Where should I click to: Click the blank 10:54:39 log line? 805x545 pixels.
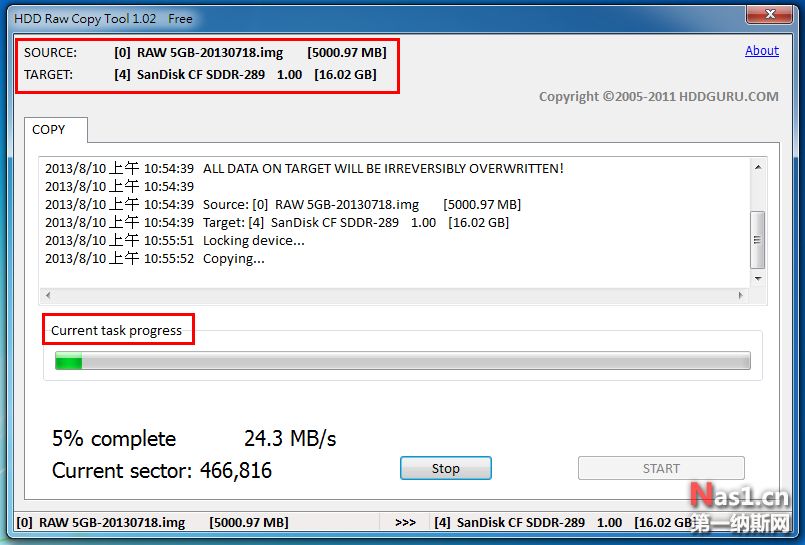tap(120, 186)
